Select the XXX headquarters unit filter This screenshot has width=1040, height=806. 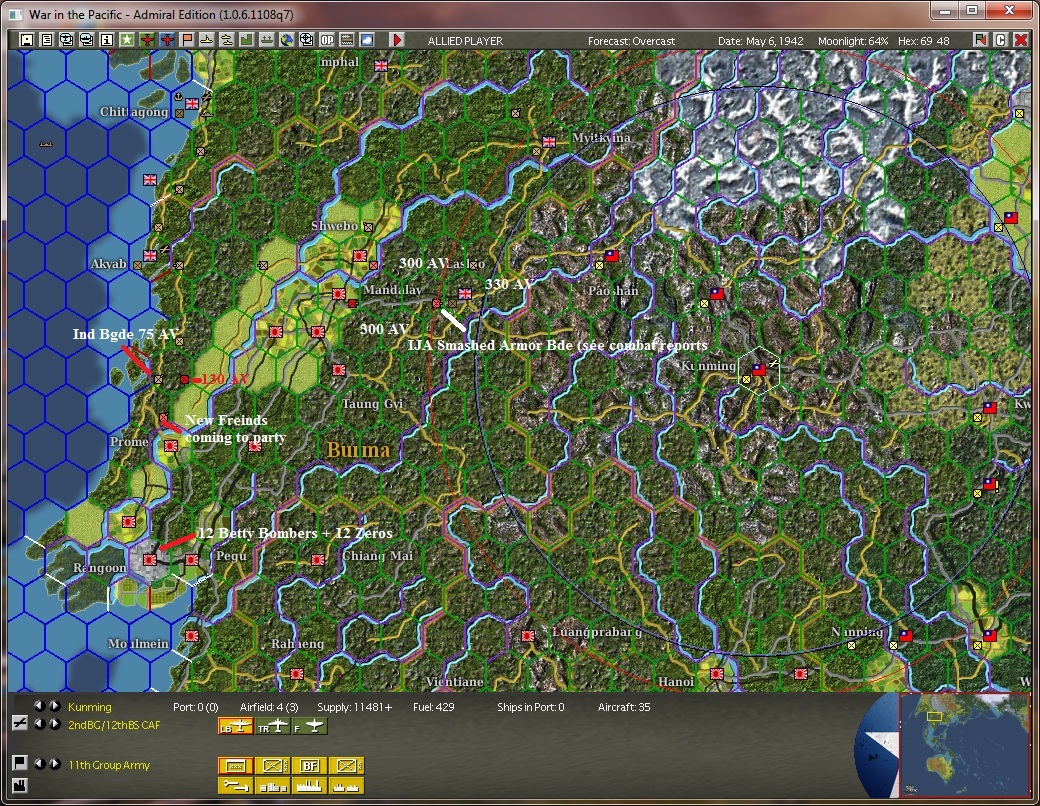(235, 766)
